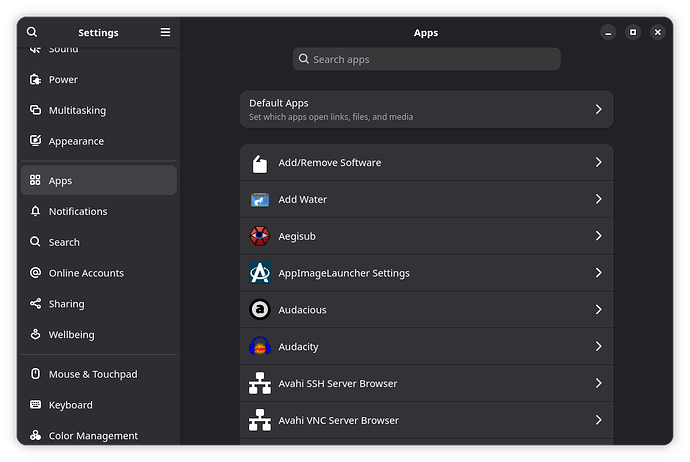Expand Default Apps via its chevron
The image size is (690, 462).
tap(598, 109)
